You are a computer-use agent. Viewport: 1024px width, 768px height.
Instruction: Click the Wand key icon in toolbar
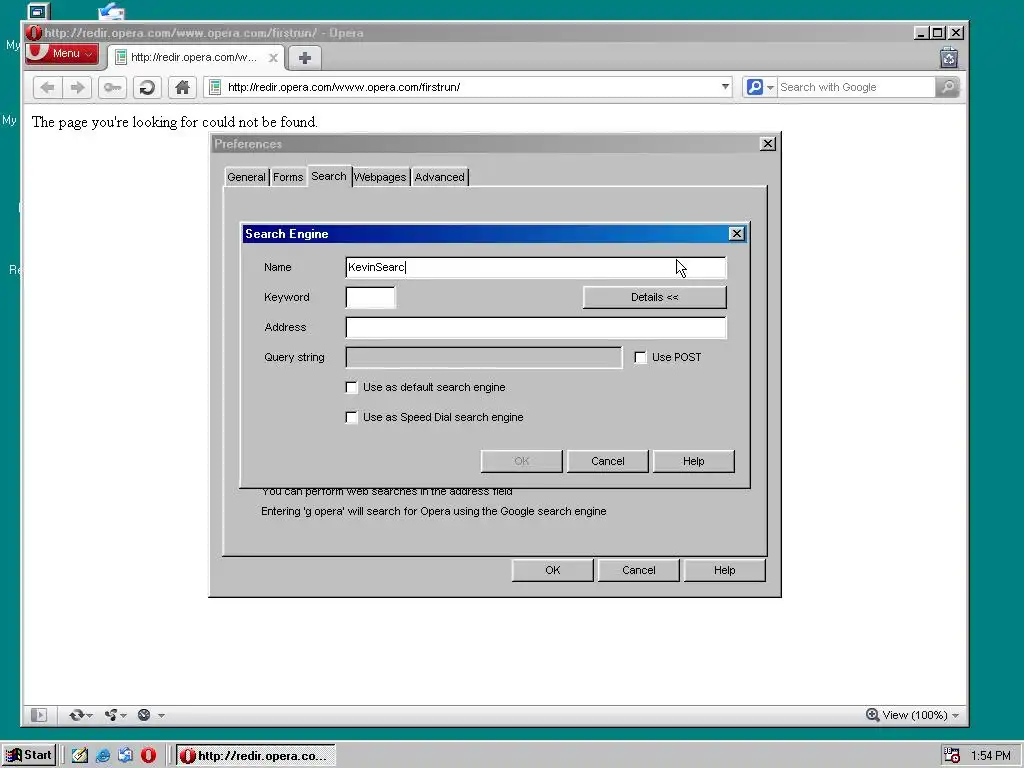point(112,88)
